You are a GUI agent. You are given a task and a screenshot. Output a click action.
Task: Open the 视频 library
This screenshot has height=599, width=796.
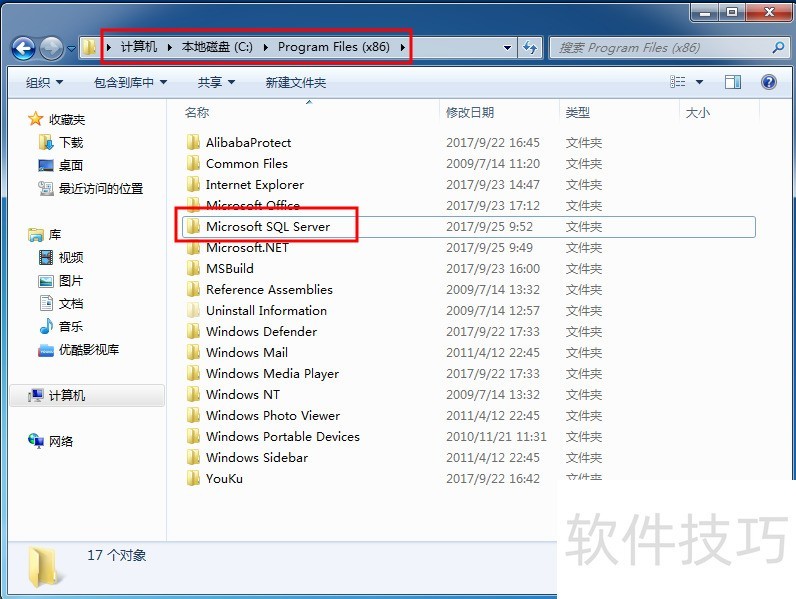(61, 257)
